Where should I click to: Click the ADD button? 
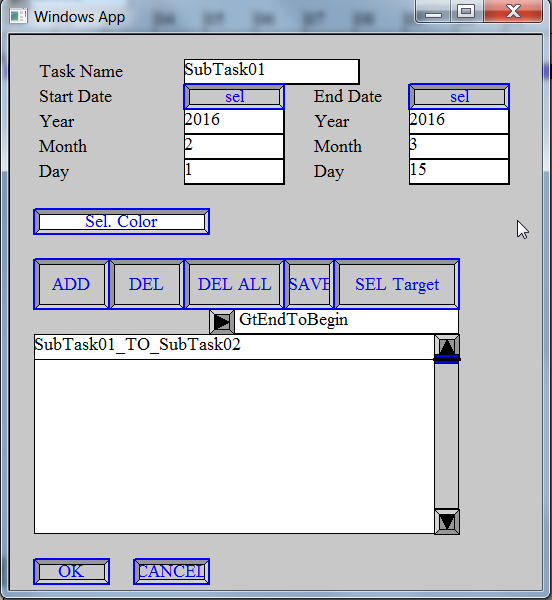(x=71, y=284)
